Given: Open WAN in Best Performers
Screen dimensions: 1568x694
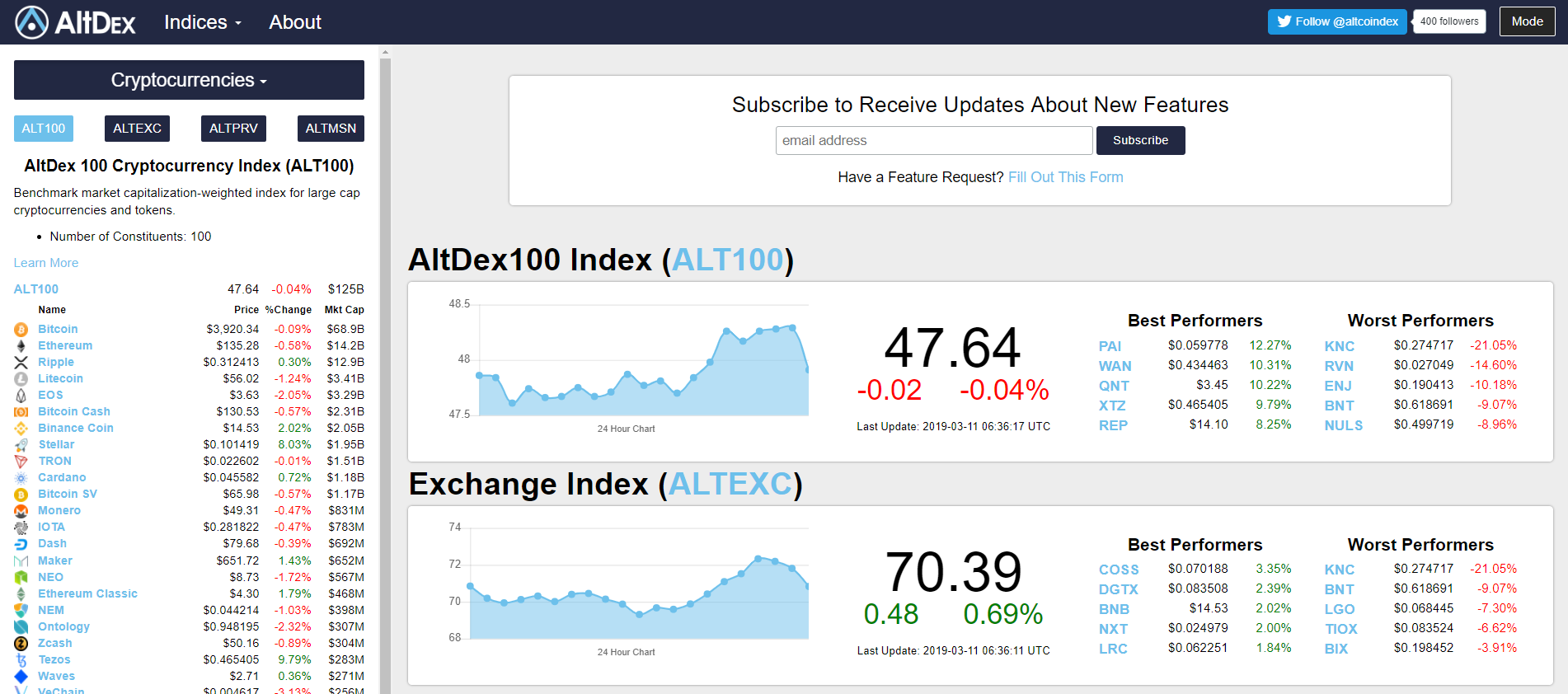Looking at the screenshot, I should click(1115, 366).
